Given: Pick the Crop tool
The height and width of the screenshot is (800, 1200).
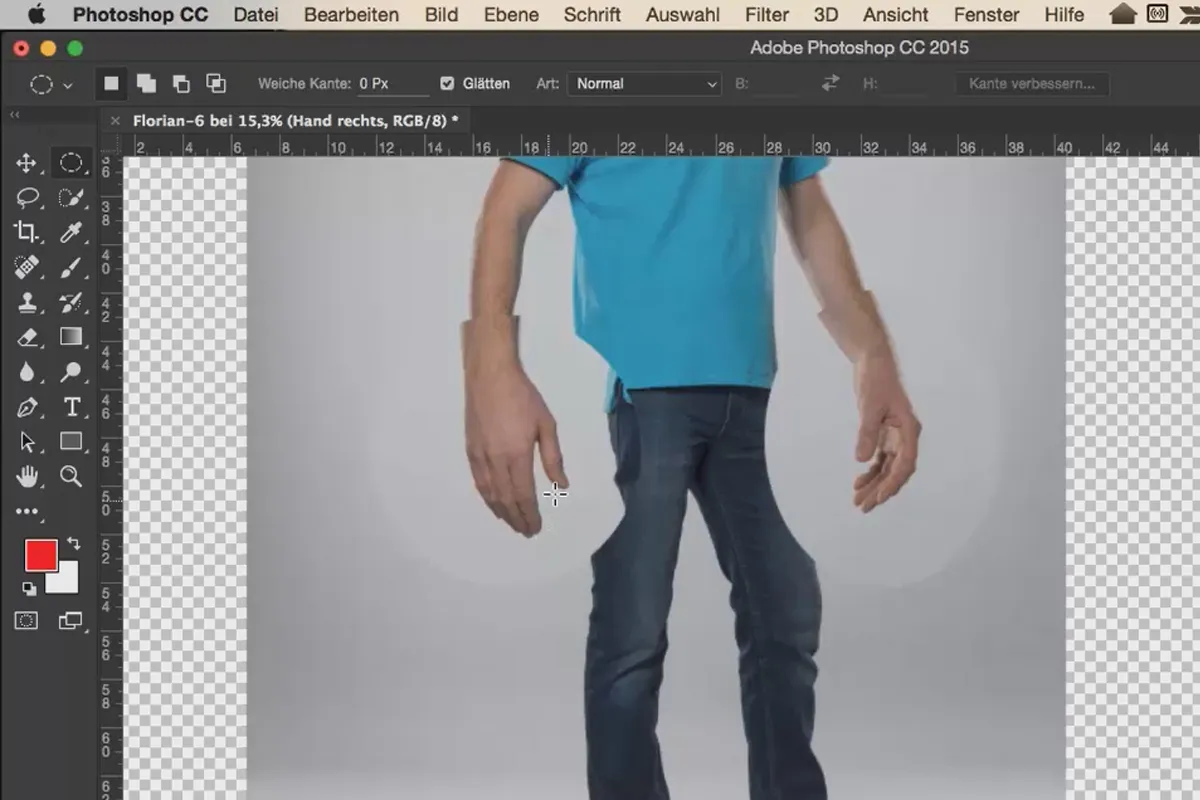Looking at the screenshot, I should point(27,232).
